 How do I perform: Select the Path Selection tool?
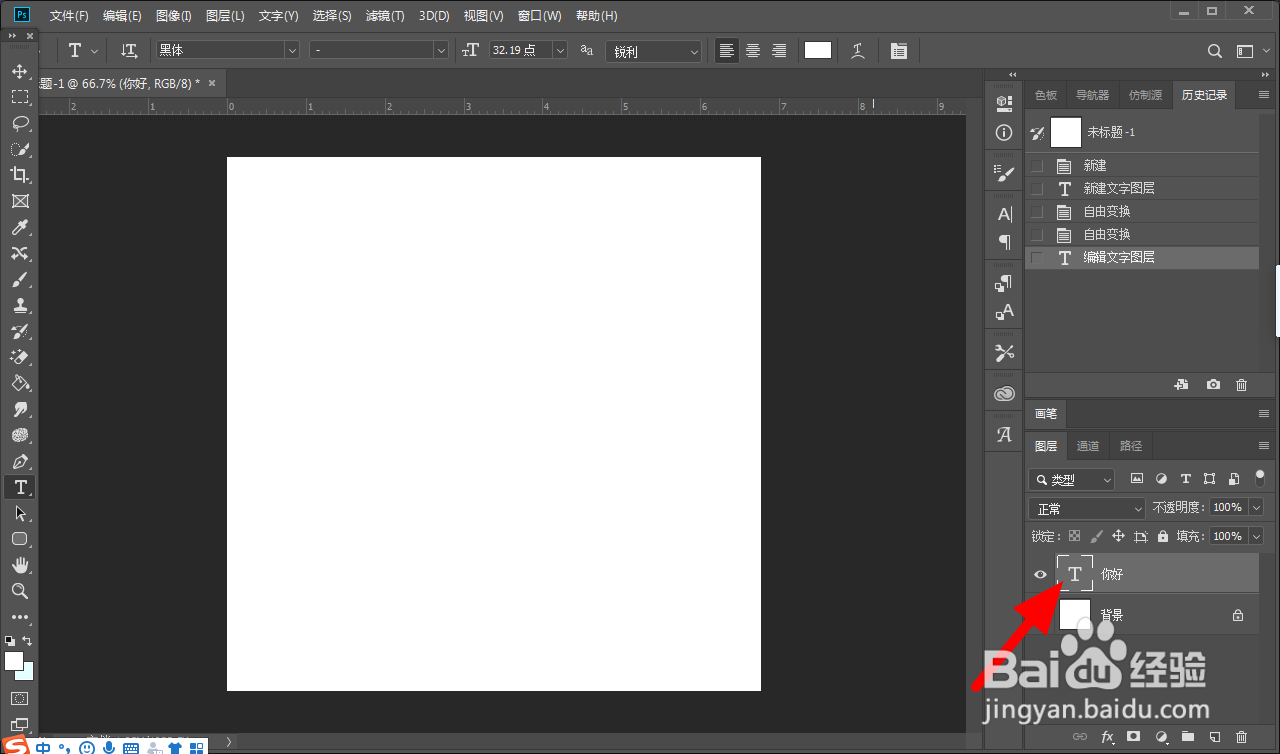(x=19, y=513)
